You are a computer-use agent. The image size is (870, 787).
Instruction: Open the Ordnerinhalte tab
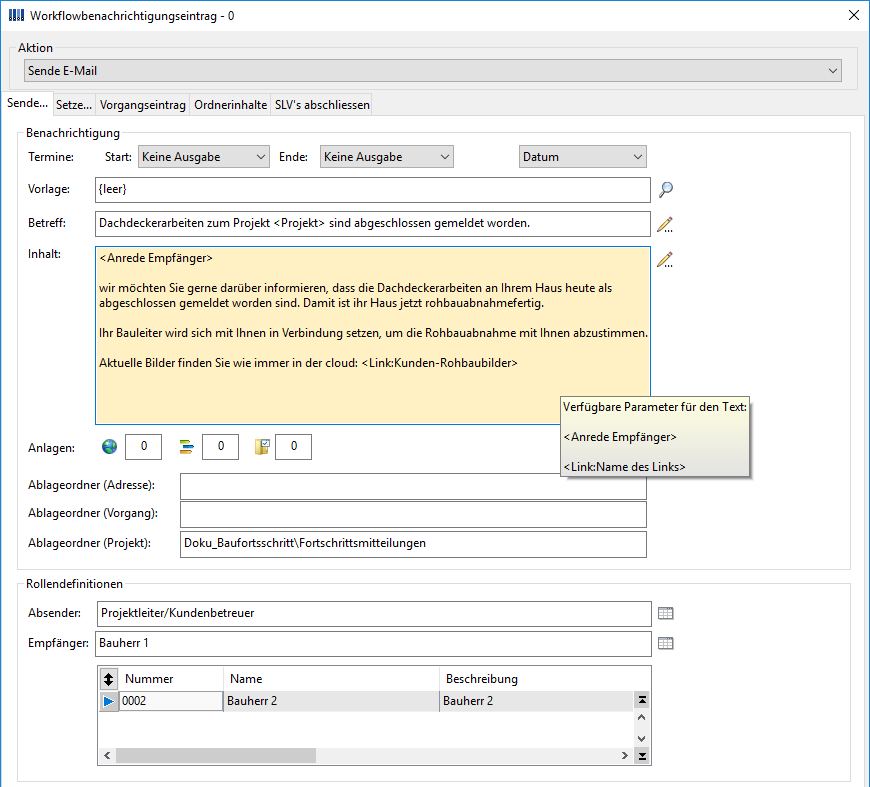pyautogui.click(x=230, y=105)
